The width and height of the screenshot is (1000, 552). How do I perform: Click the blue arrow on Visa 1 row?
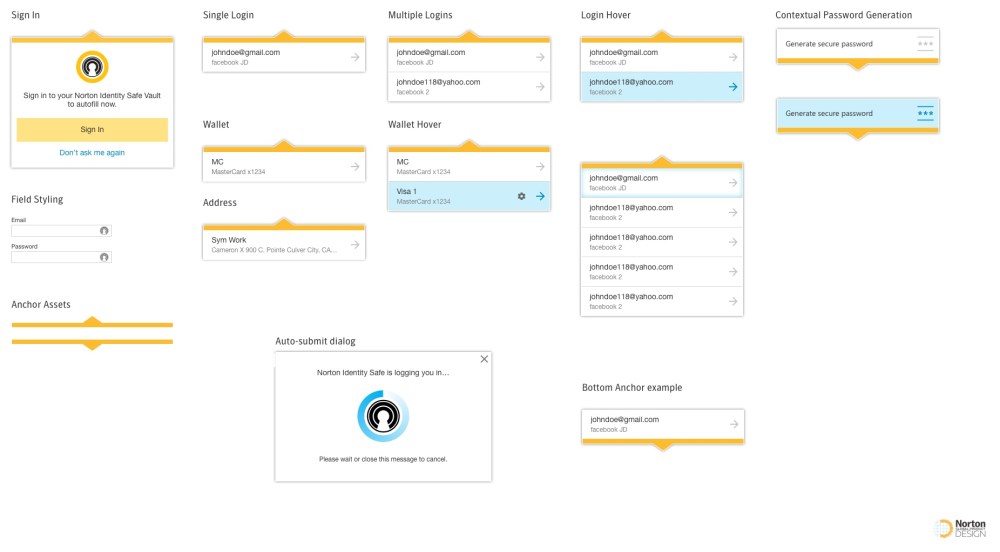point(540,196)
